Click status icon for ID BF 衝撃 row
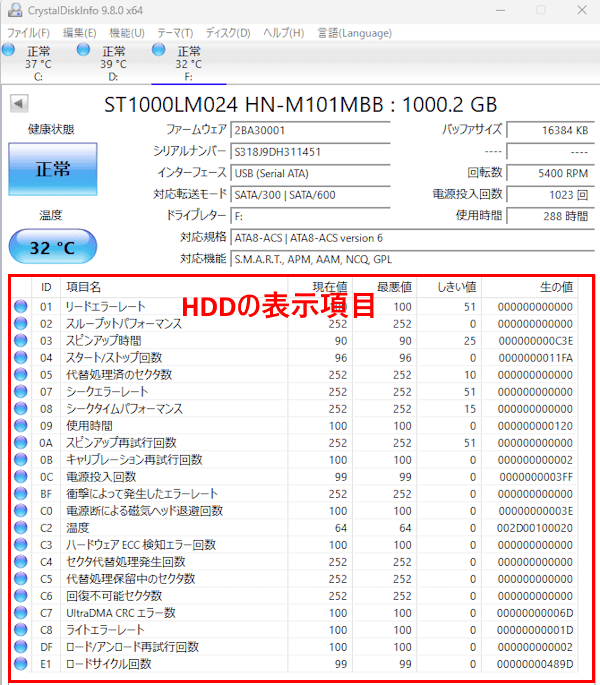600x685 pixels. tap(21, 494)
